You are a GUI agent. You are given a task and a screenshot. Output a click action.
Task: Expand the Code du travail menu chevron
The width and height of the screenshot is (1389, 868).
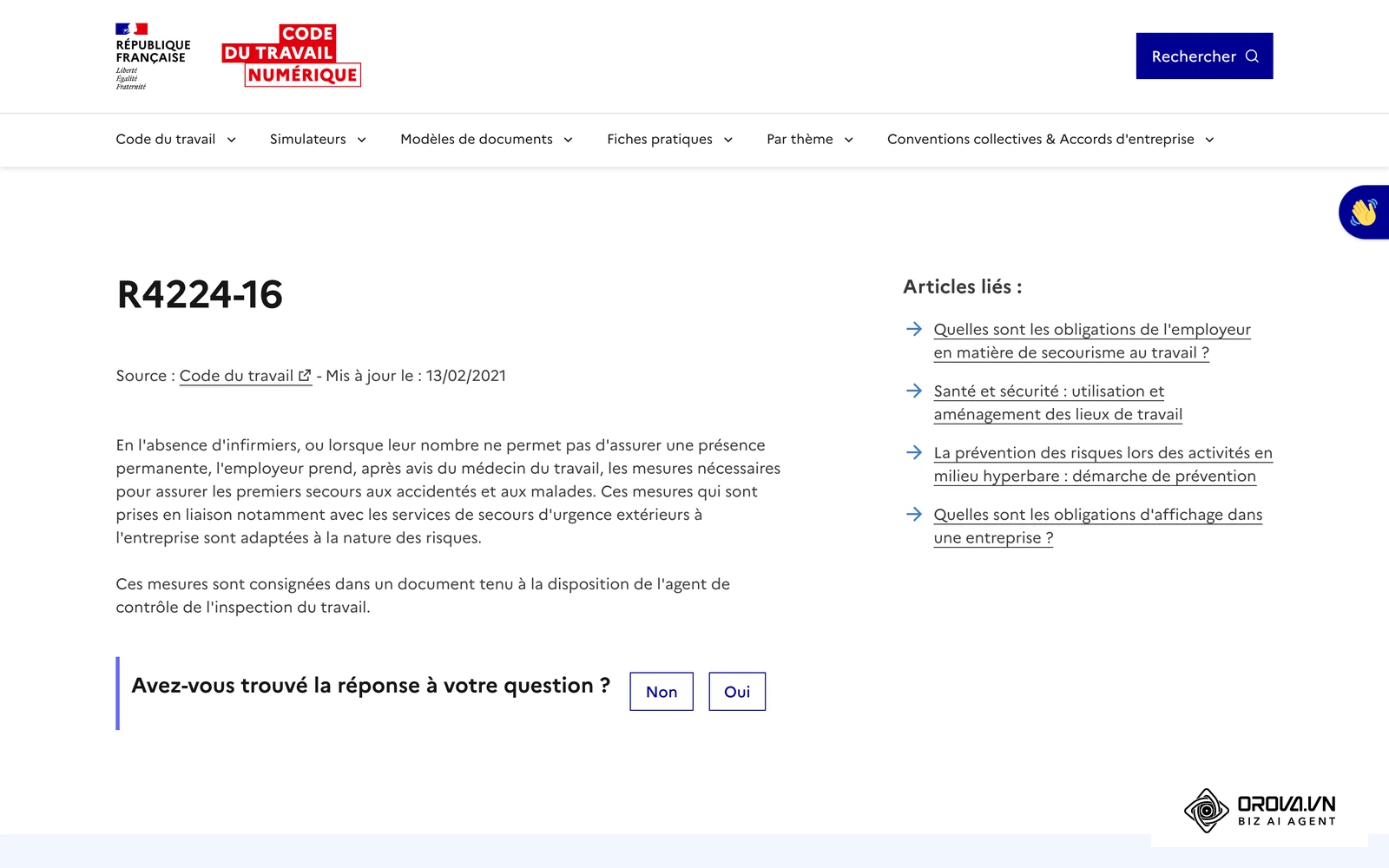pyautogui.click(x=232, y=140)
